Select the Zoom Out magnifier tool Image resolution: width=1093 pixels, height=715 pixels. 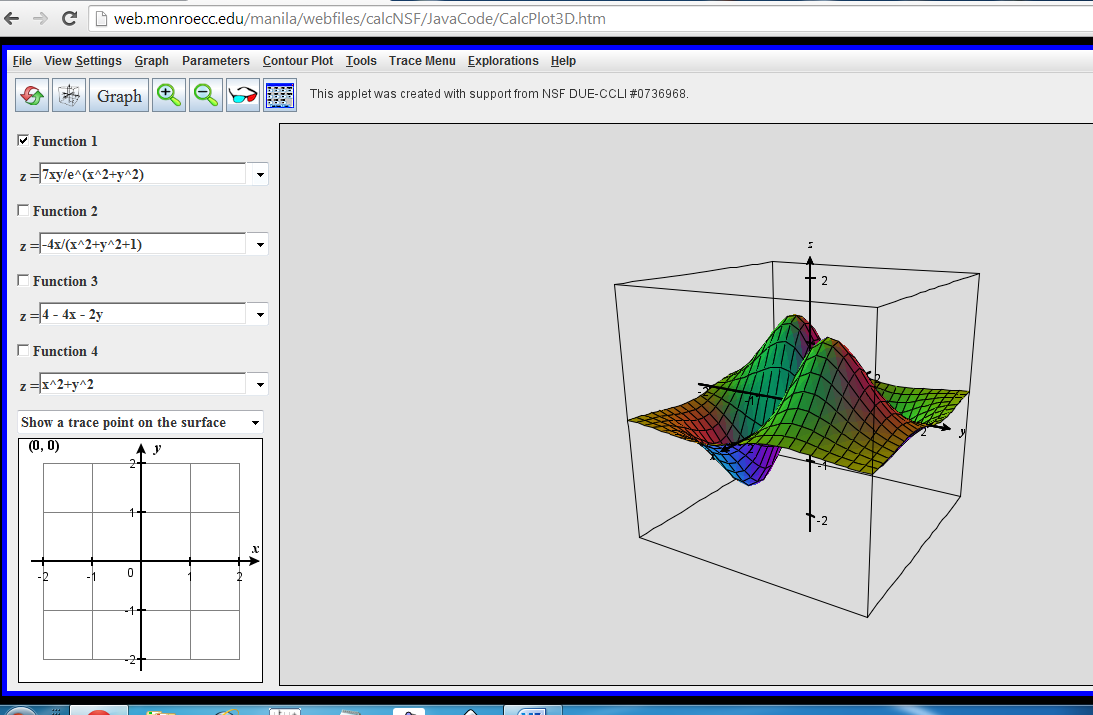coord(205,94)
